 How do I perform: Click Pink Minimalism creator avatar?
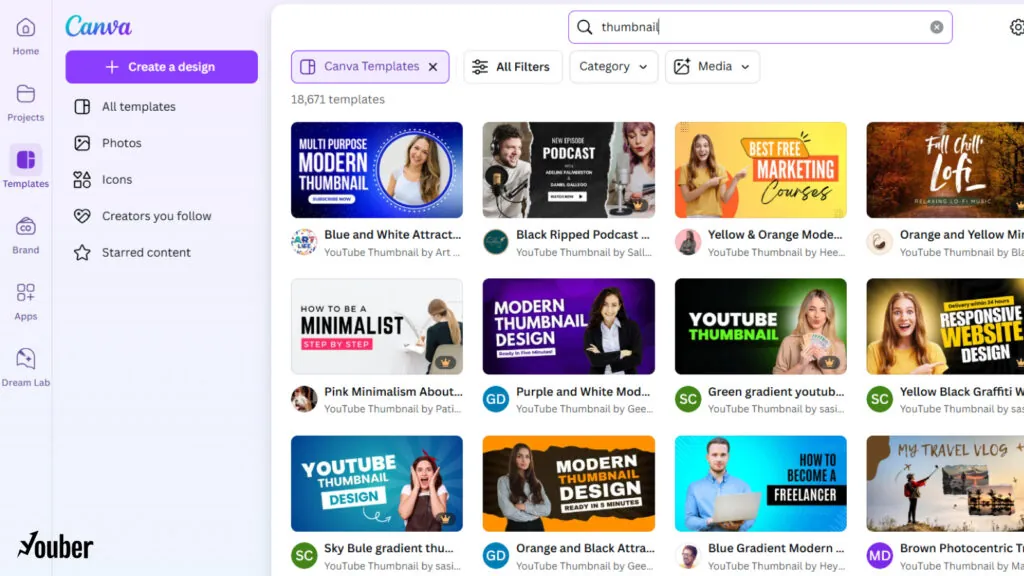coord(304,399)
